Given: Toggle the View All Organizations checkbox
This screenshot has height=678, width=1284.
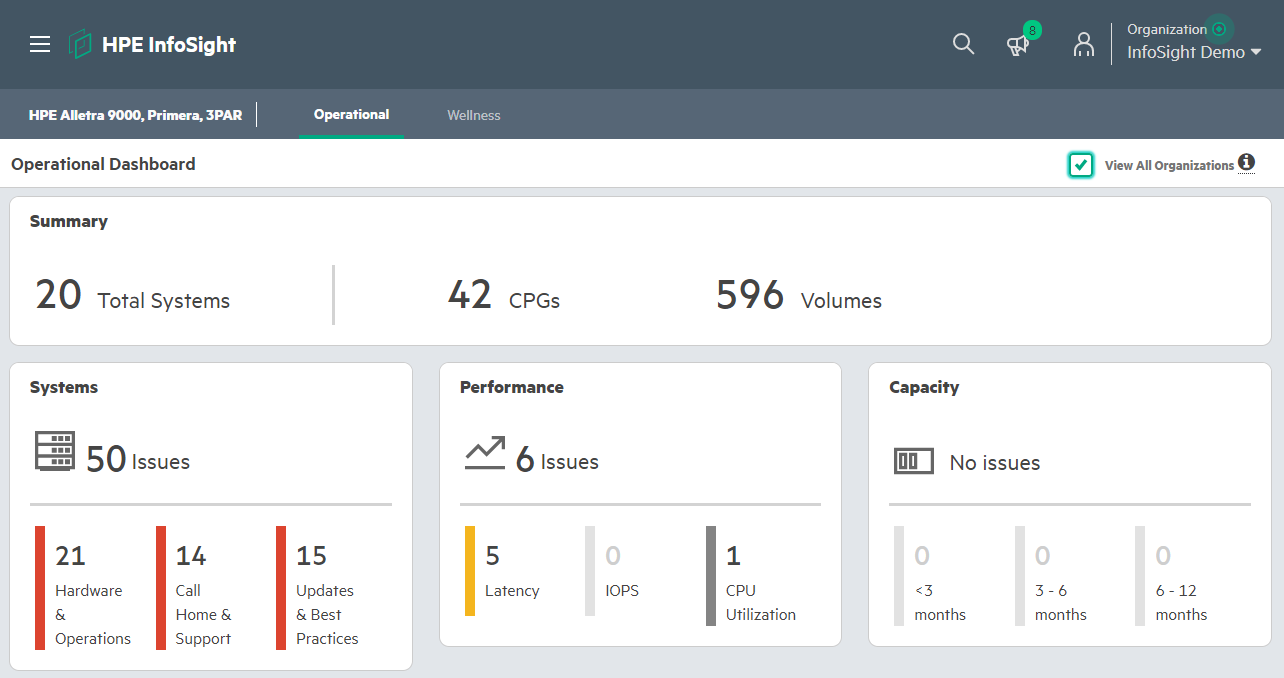Looking at the screenshot, I should click(x=1080, y=165).
